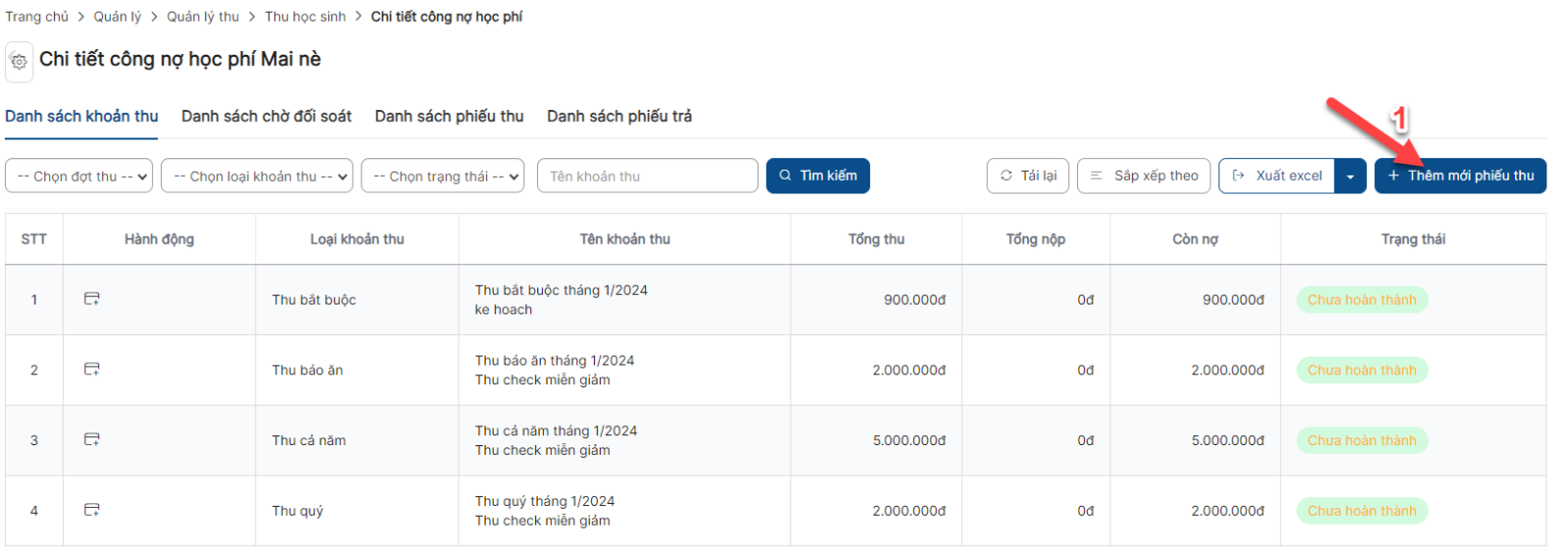1568x556 pixels.
Task: Click the action icon for Thu quý row
Action: pos(92,510)
